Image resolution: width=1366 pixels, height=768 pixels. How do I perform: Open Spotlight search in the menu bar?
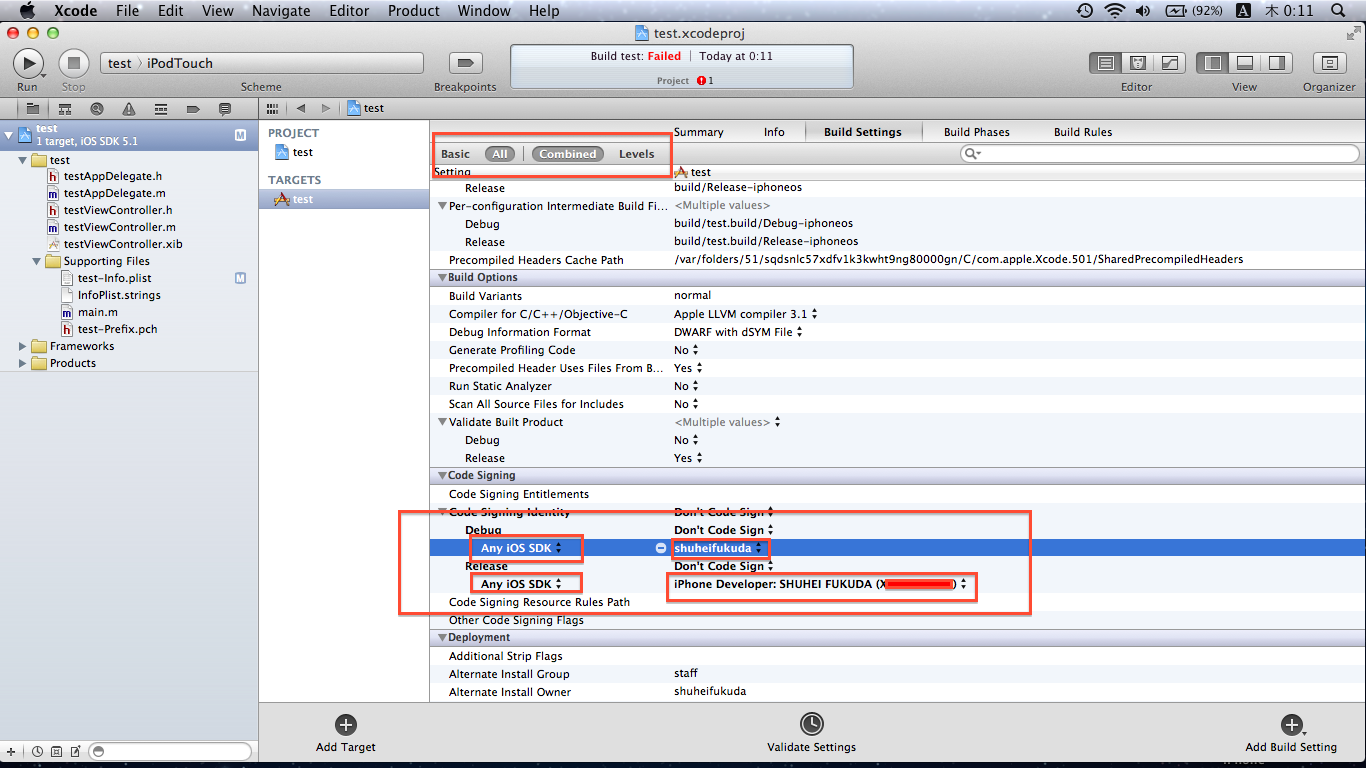coord(1338,11)
